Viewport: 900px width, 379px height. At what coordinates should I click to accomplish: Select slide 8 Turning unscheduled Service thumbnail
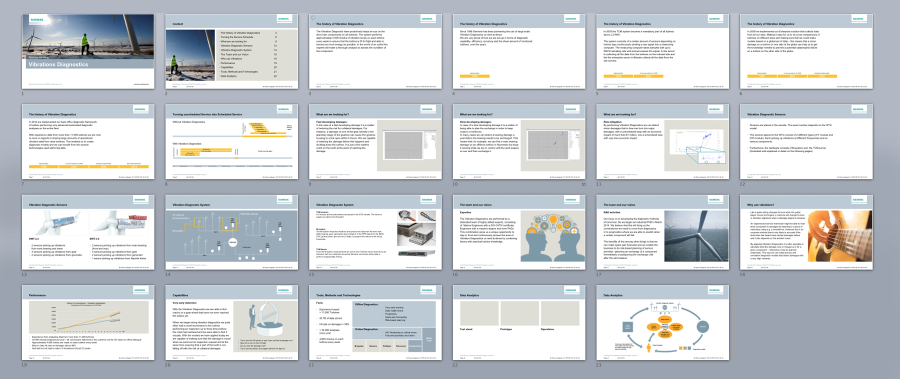231,142
